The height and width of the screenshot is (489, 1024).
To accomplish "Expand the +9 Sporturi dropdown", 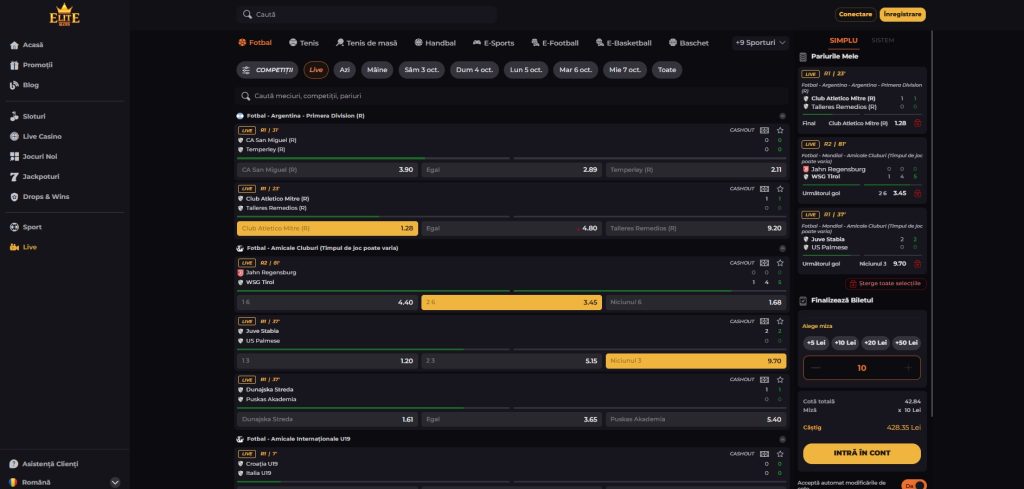I will coord(760,42).
